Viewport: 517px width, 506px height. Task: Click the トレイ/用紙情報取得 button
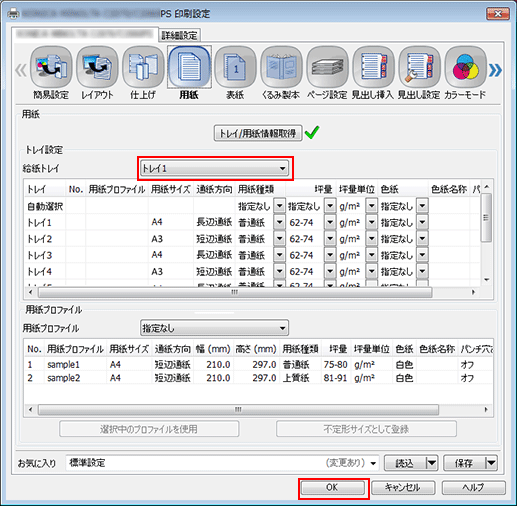(x=258, y=133)
